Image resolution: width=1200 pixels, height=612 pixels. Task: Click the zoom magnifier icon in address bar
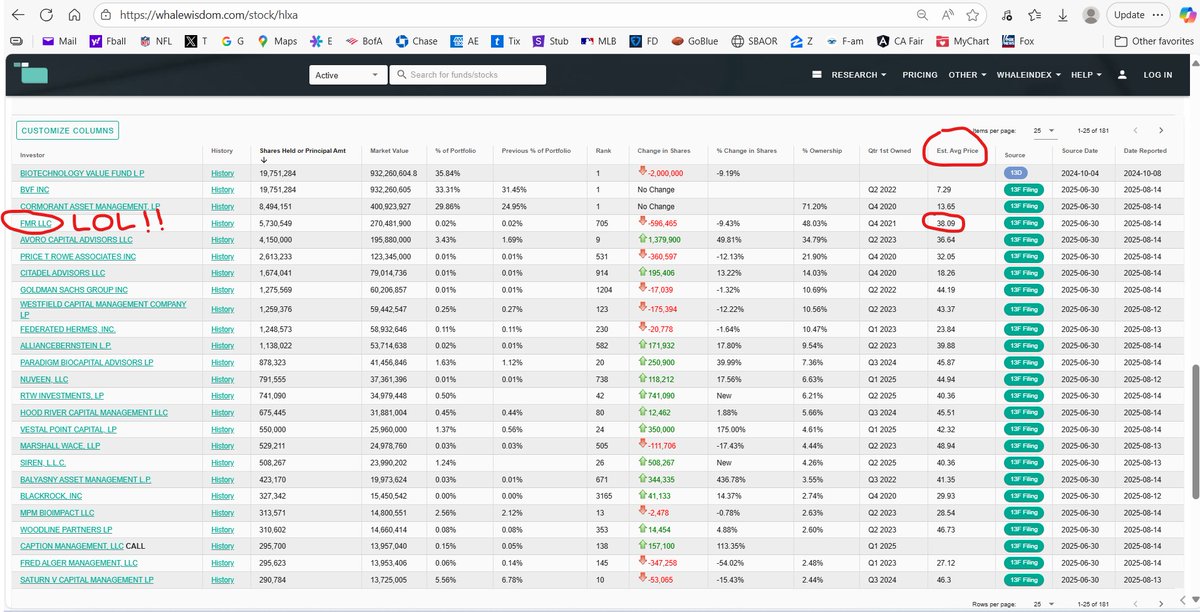click(923, 15)
